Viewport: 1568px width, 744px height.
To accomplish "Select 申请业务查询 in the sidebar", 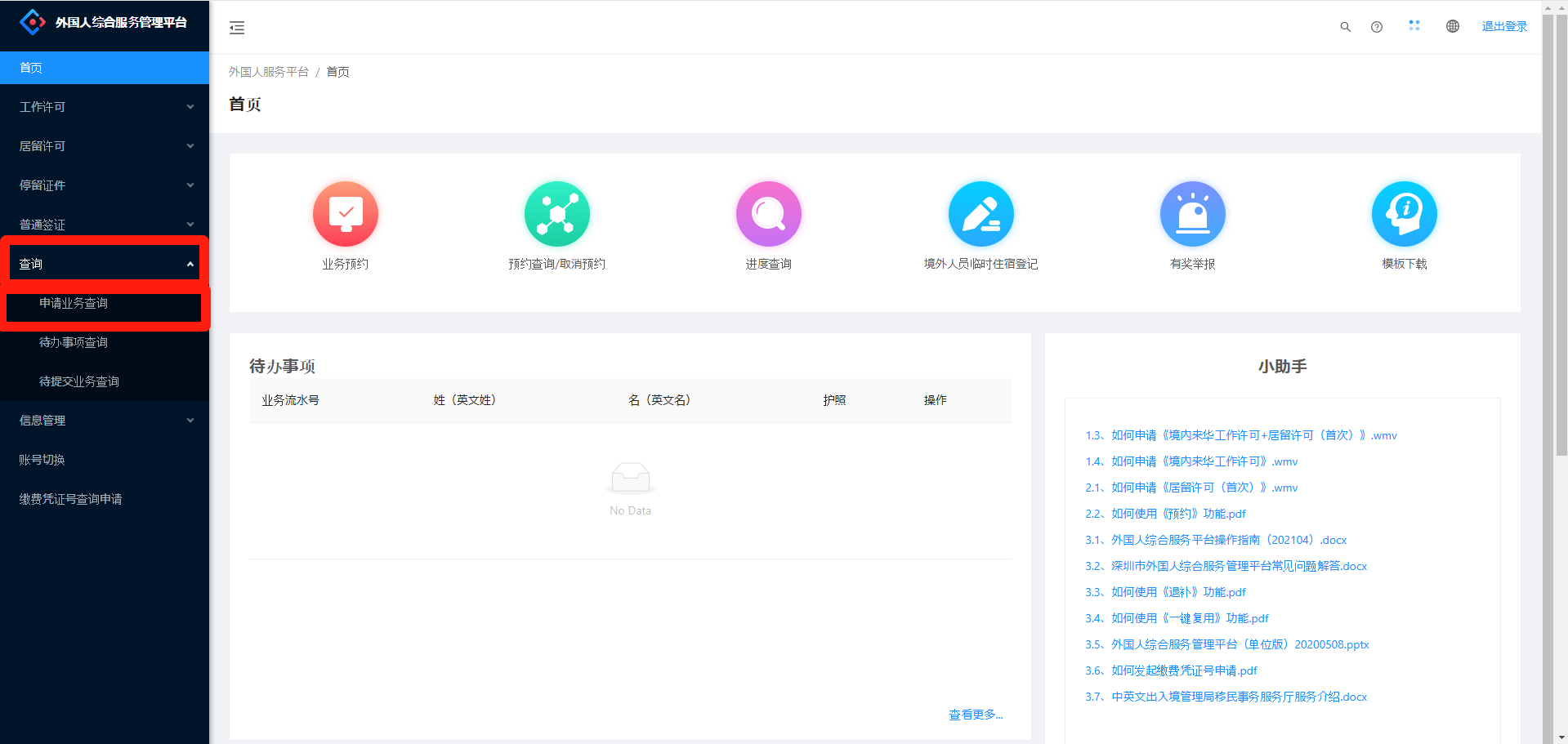I will coord(74,303).
